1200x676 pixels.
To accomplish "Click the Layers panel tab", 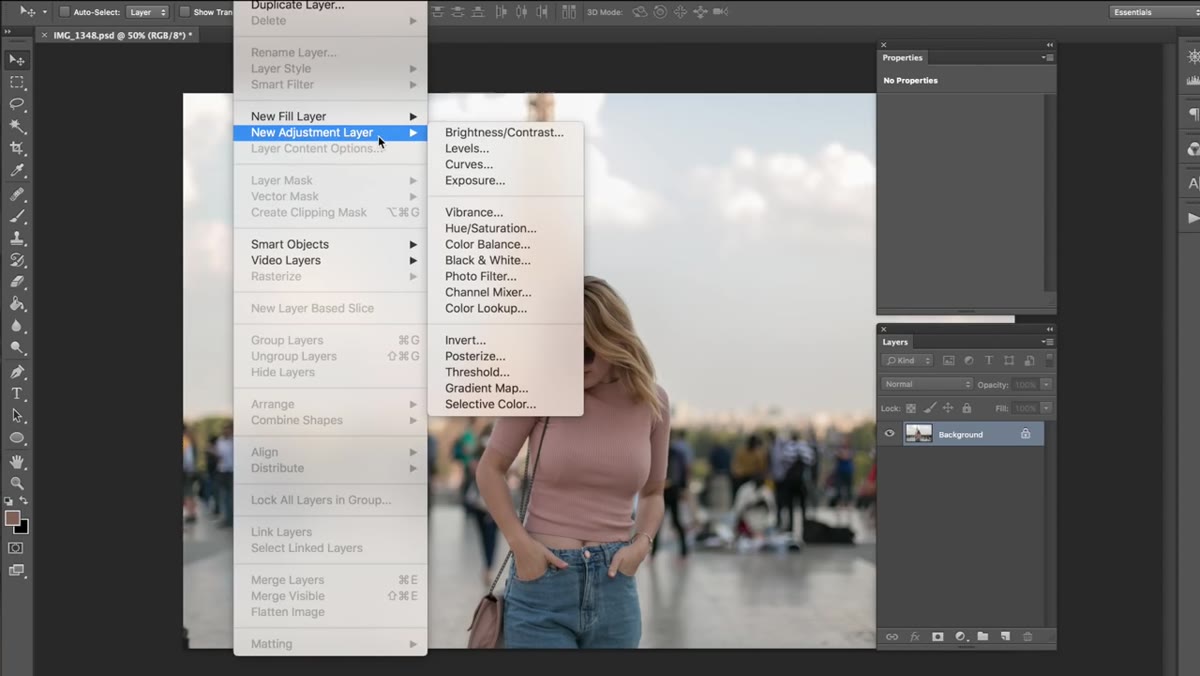I will pos(895,342).
